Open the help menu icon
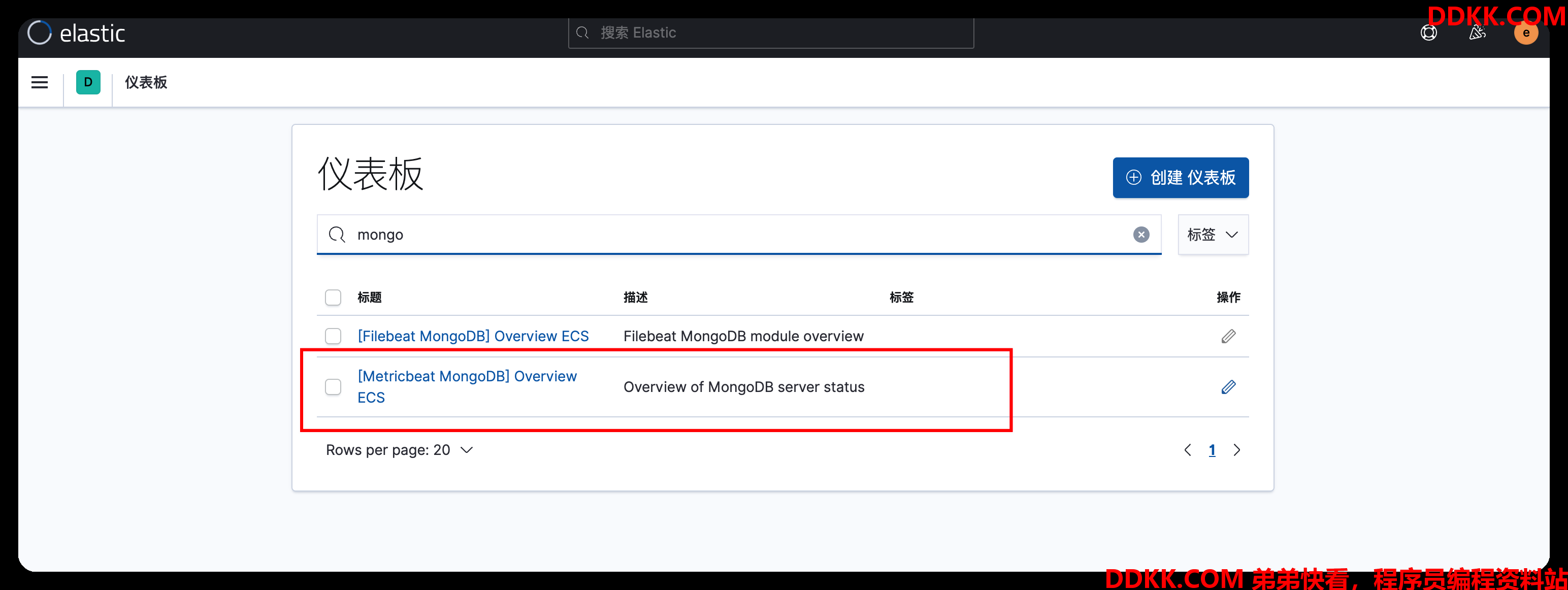The width and height of the screenshot is (1568, 590). point(1428,33)
